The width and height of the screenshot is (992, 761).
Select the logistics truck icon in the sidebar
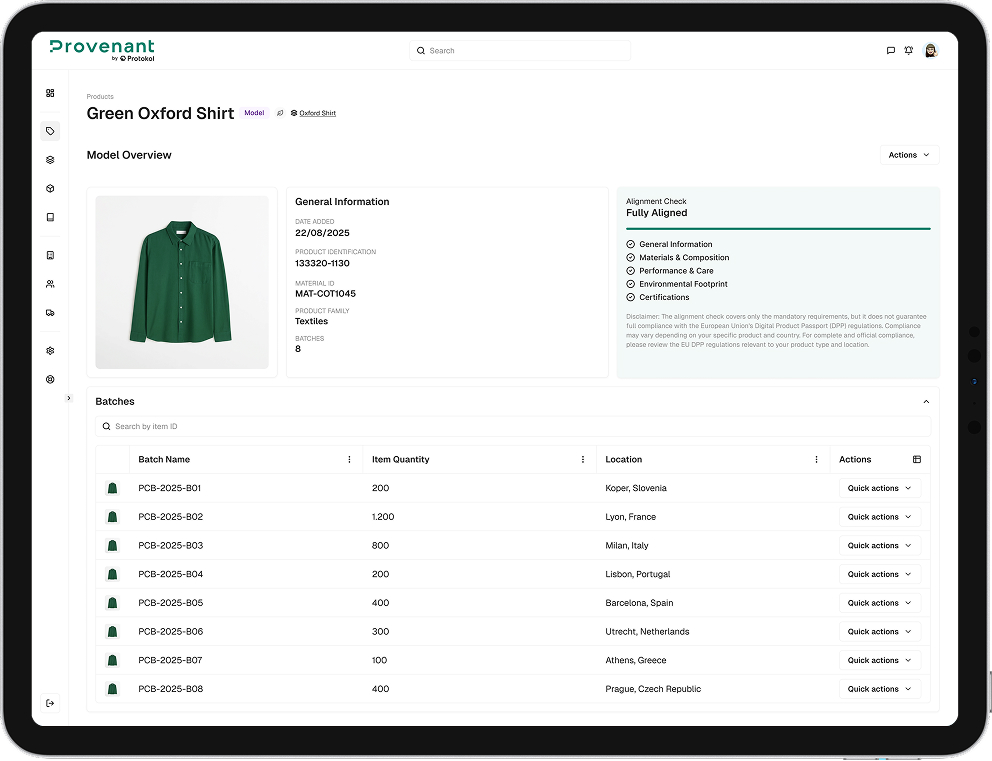pyautogui.click(x=49, y=313)
